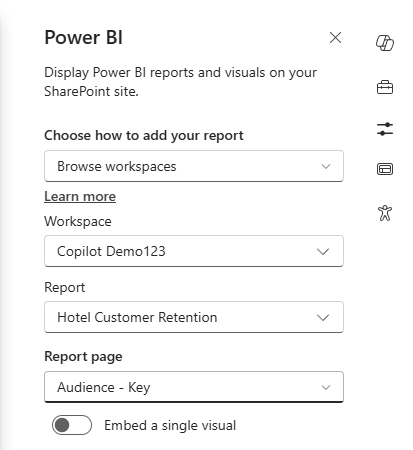Open the accessibility figure icon
This screenshot has width=413, height=450.
coord(385,213)
